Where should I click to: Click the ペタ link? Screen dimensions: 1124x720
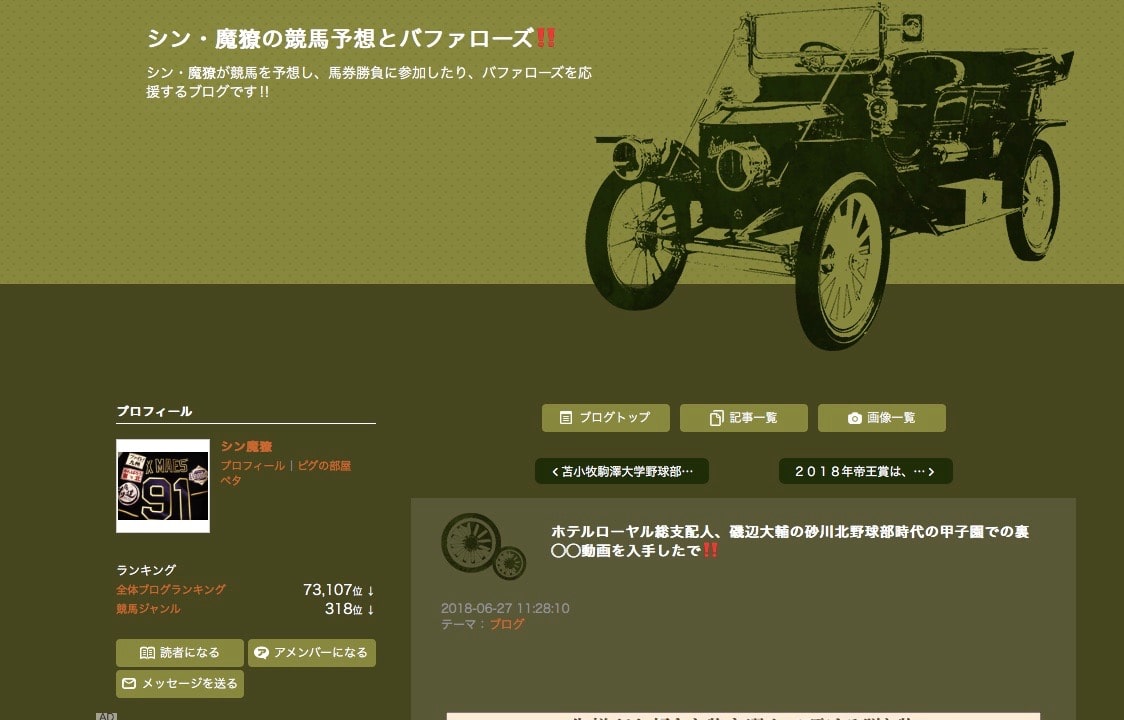(230, 480)
